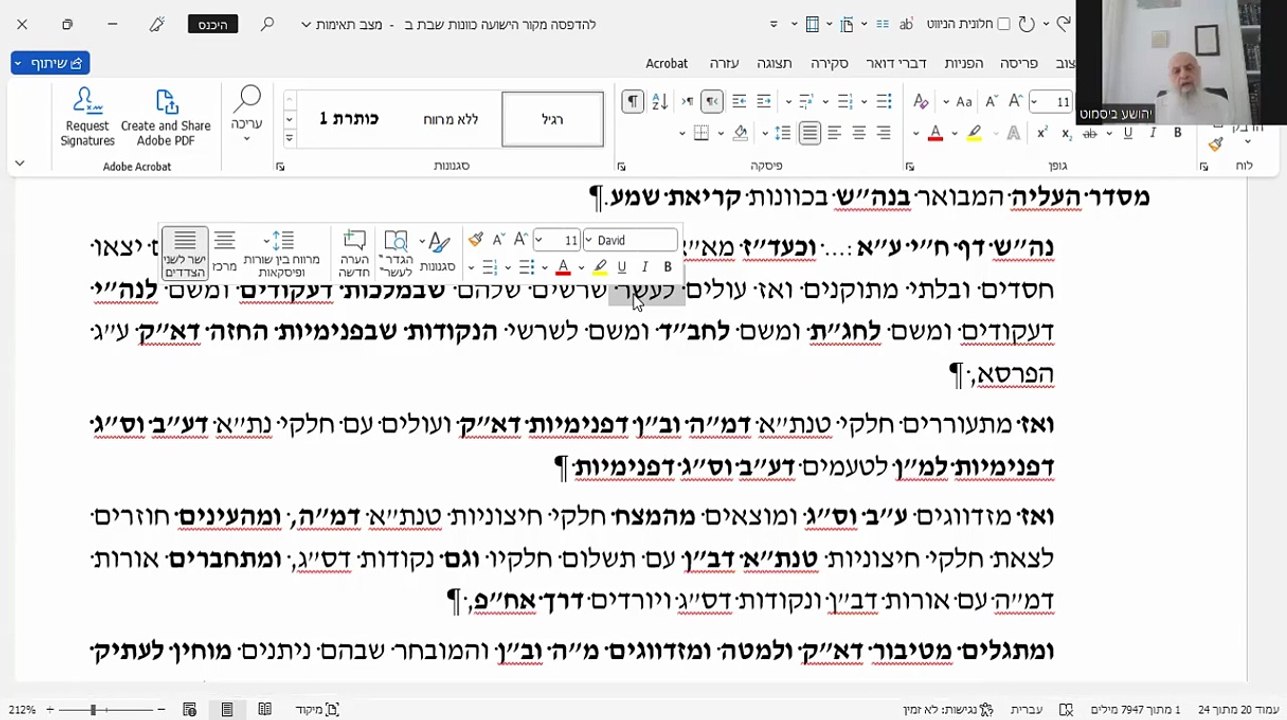The height and width of the screenshot is (720, 1287).
Task: Click the הגדר לעשר define button
Action: pyautogui.click(x=396, y=253)
